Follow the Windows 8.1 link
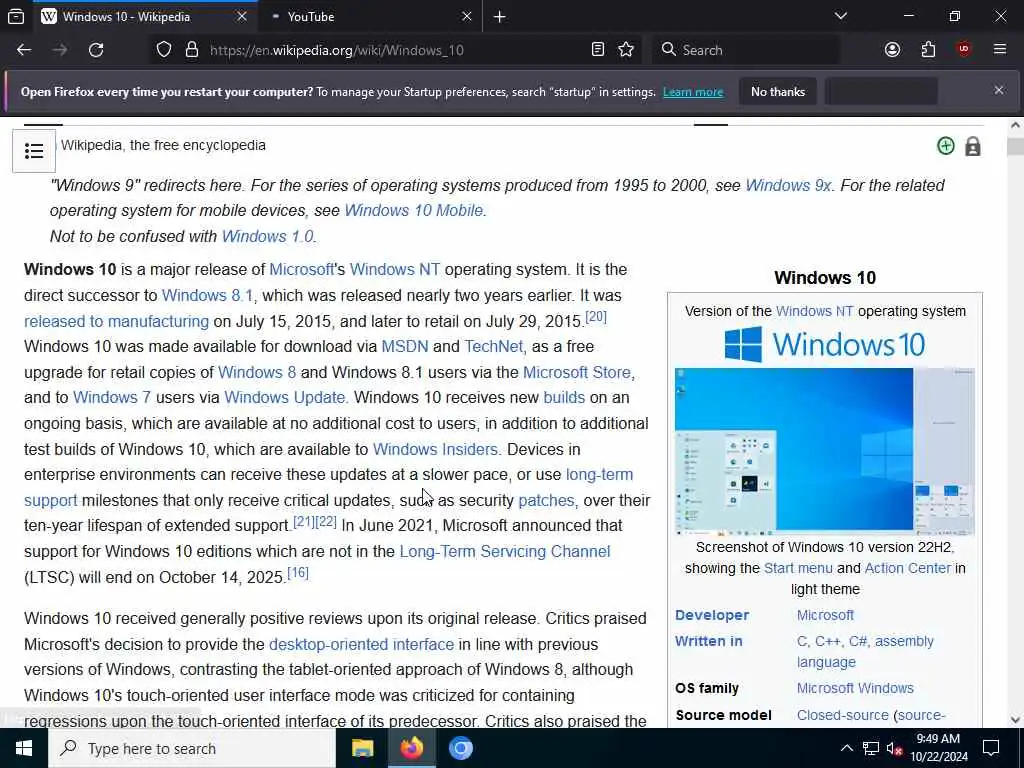This screenshot has width=1024, height=768. 207,295
